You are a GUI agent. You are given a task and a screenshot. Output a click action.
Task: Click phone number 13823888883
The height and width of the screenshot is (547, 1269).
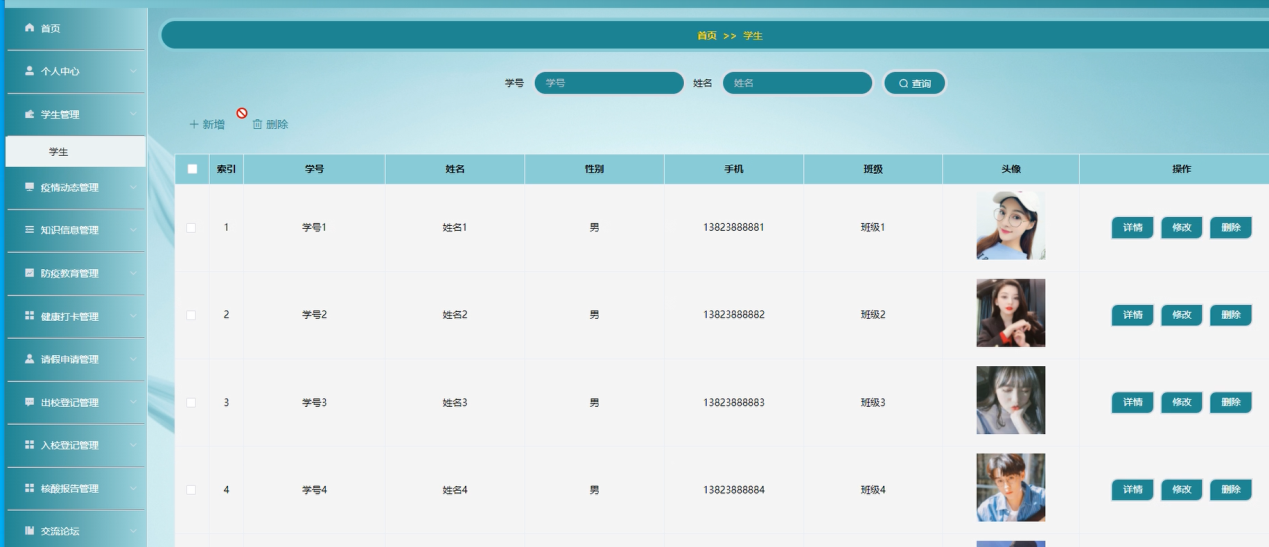[x=734, y=402]
